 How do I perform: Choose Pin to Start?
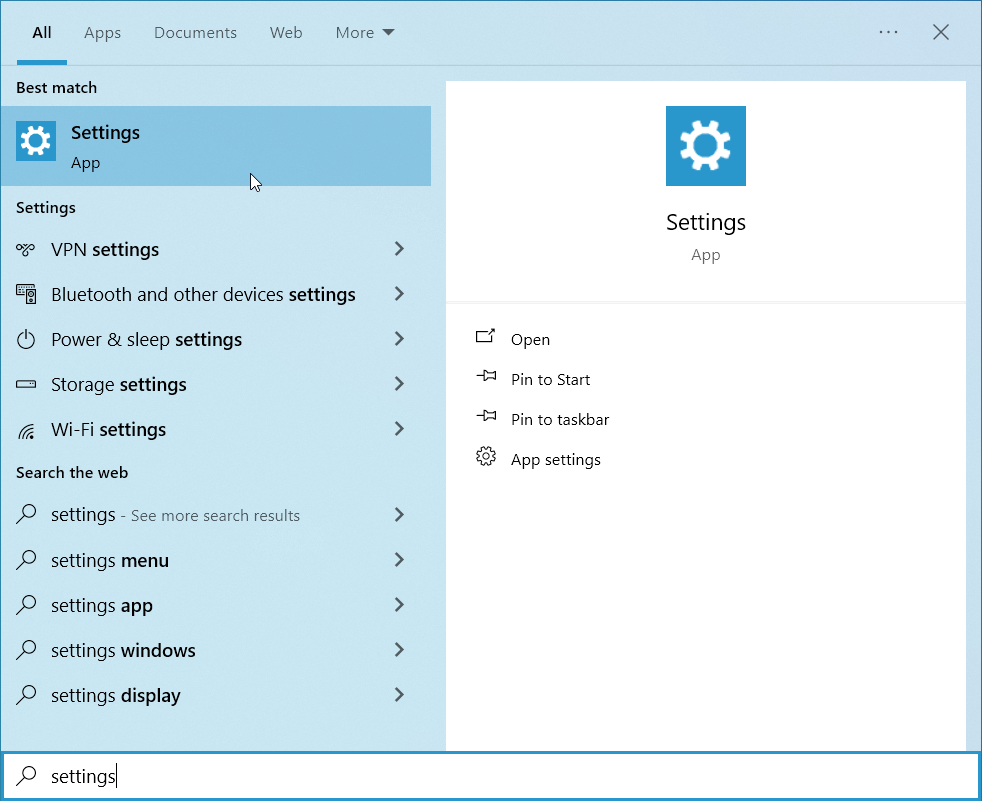pos(550,380)
